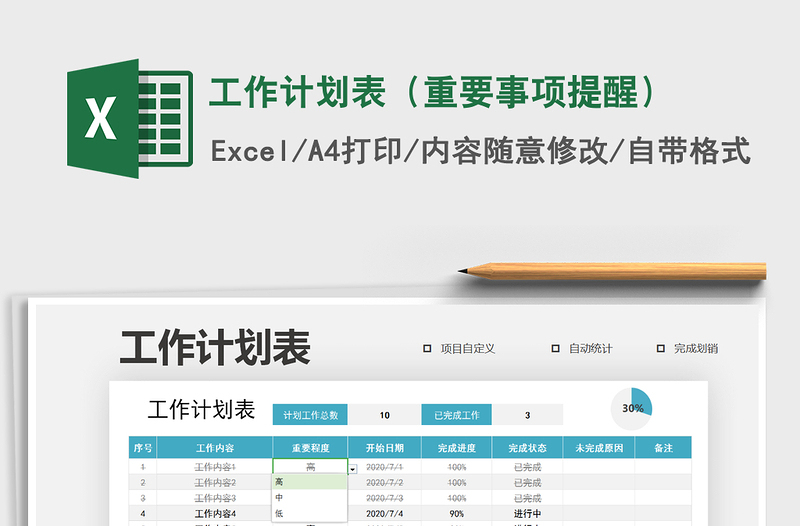Screen dimensions: 800x526
Task: Select the sequence number 1 cell
Action: [x=142, y=467]
